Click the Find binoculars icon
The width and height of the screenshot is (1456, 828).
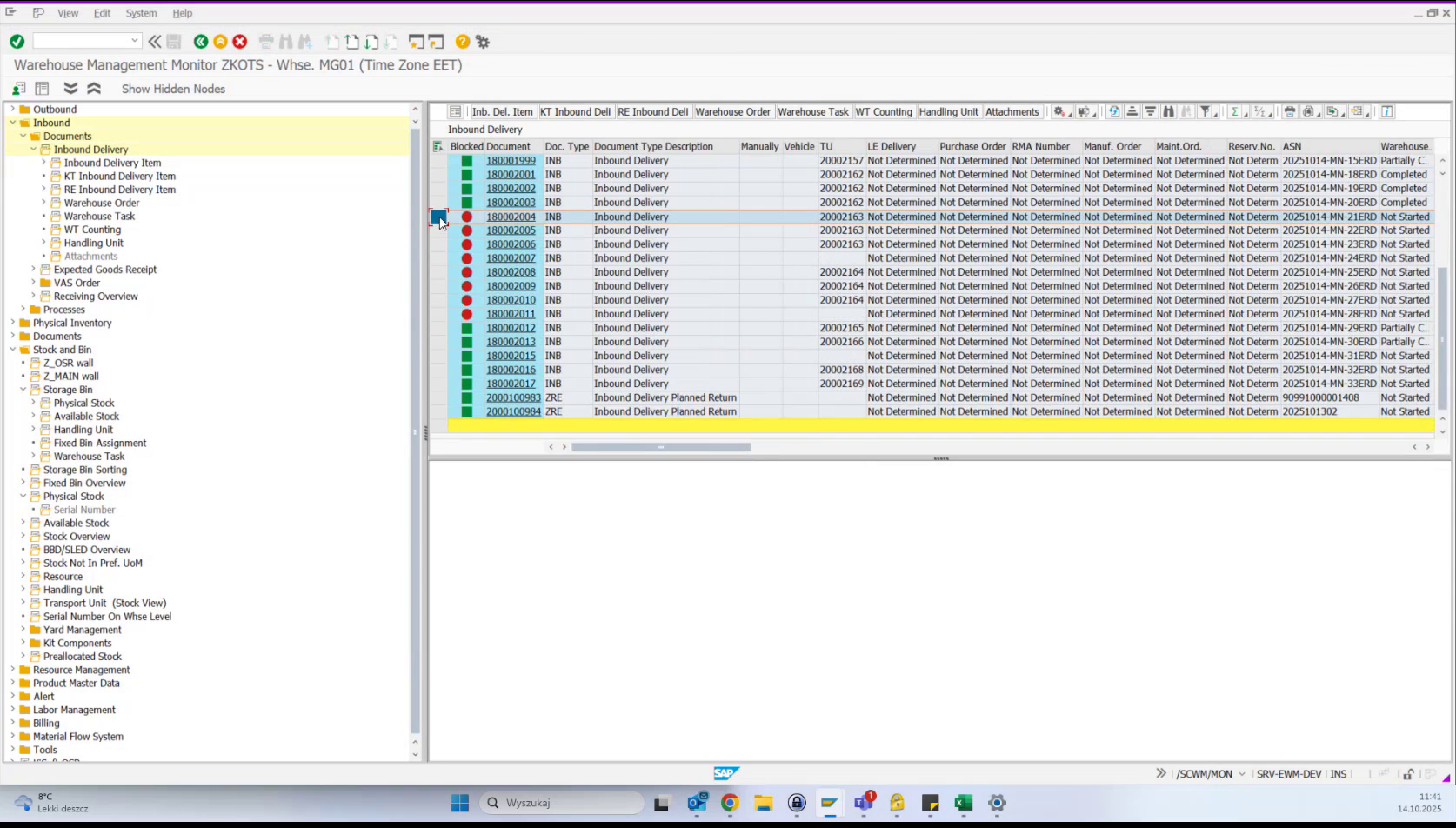1169,111
